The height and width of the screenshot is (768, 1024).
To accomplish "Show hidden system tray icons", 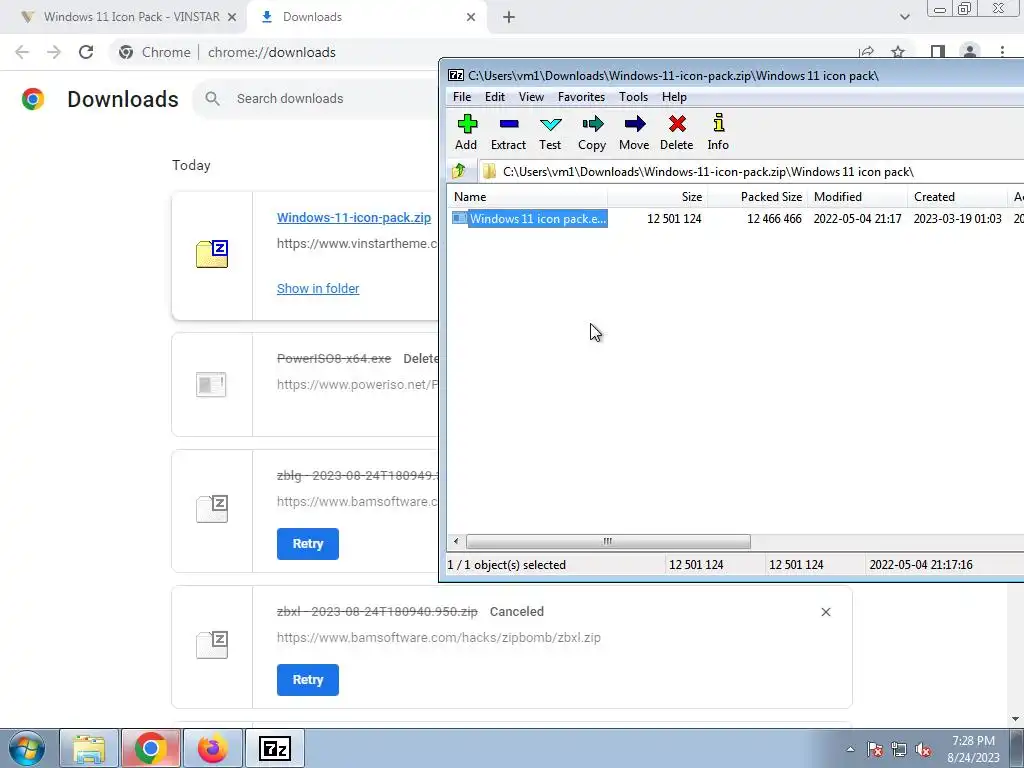I will point(850,750).
